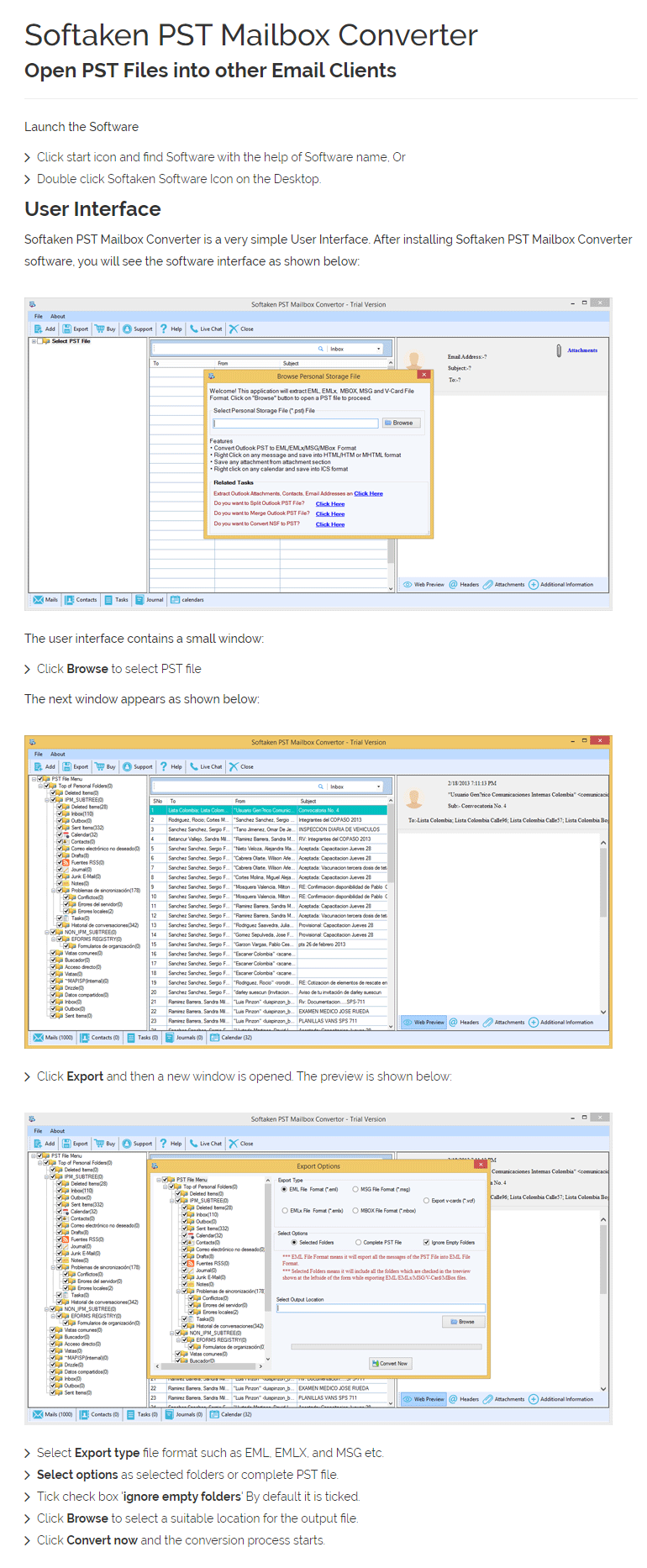Click Headers icon in second screenshot

click(453, 1022)
